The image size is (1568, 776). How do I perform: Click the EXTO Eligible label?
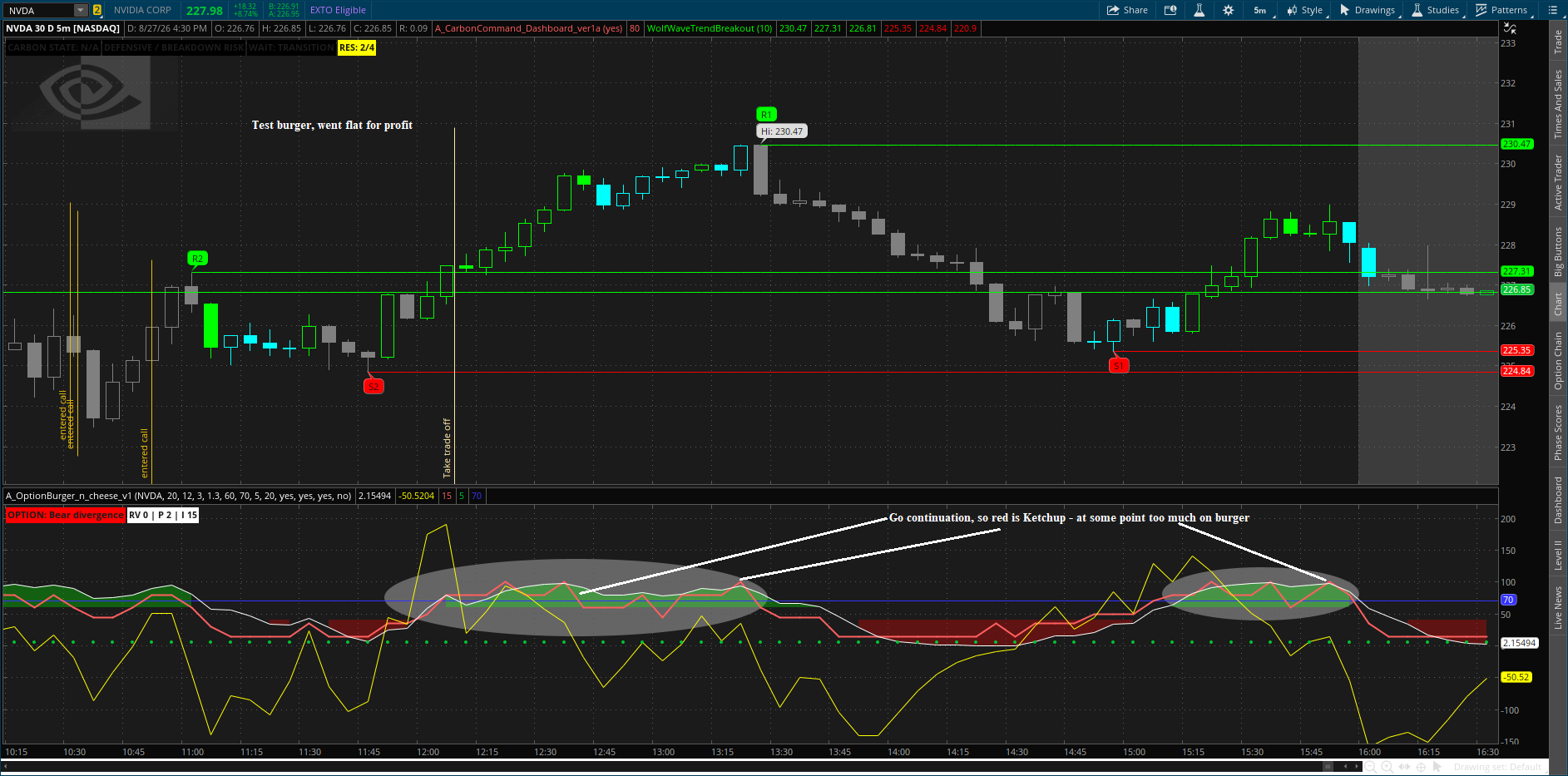pos(338,10)
